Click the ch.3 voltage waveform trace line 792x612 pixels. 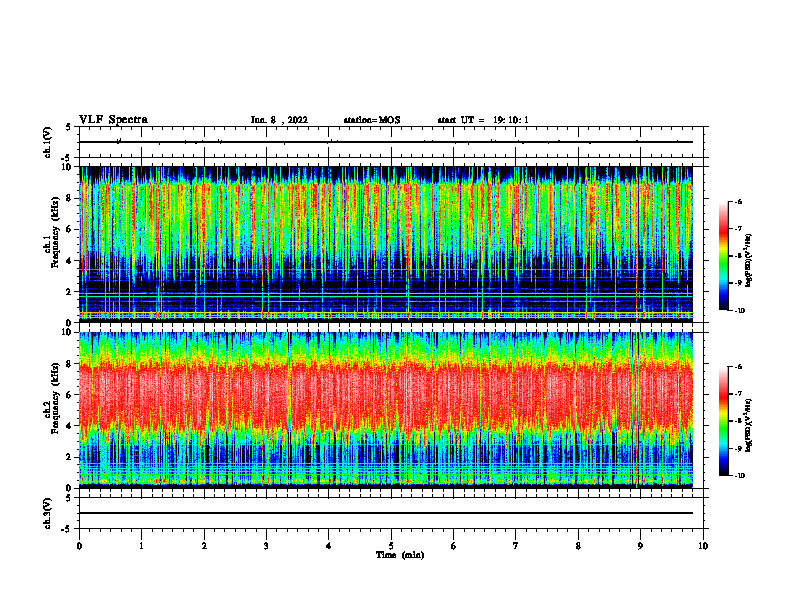(x=386, y=513)
